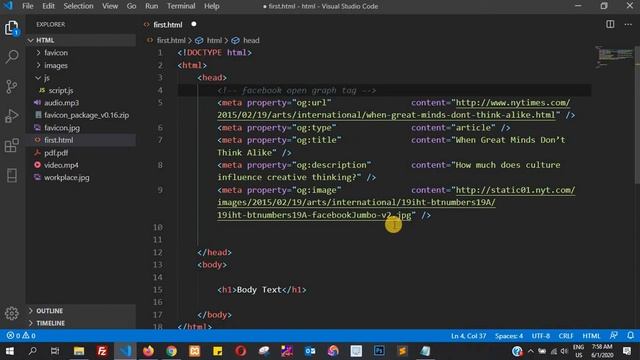Select the first.html editor tab
This screenshot has height=360, width=640.
(168, 24)
